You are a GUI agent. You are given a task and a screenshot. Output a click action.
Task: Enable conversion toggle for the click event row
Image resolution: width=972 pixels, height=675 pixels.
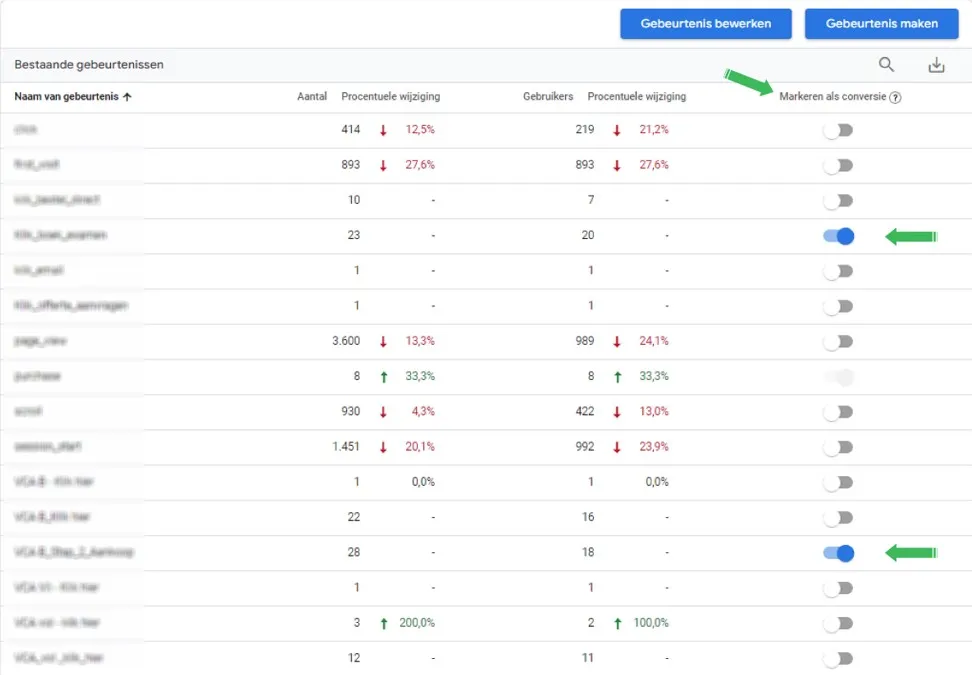[x=837, y=130]
